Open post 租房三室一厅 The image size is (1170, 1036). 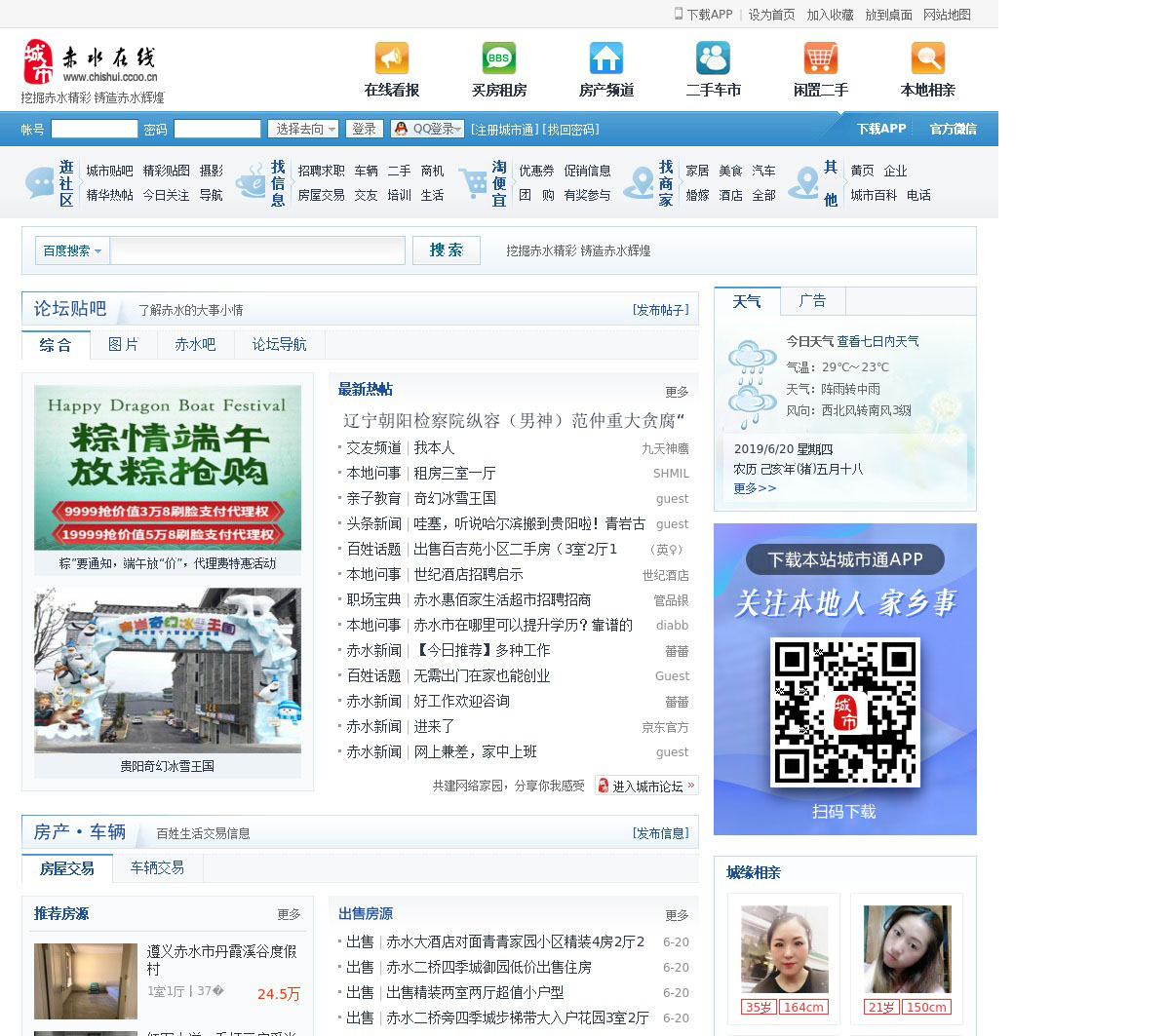point(454,473)
